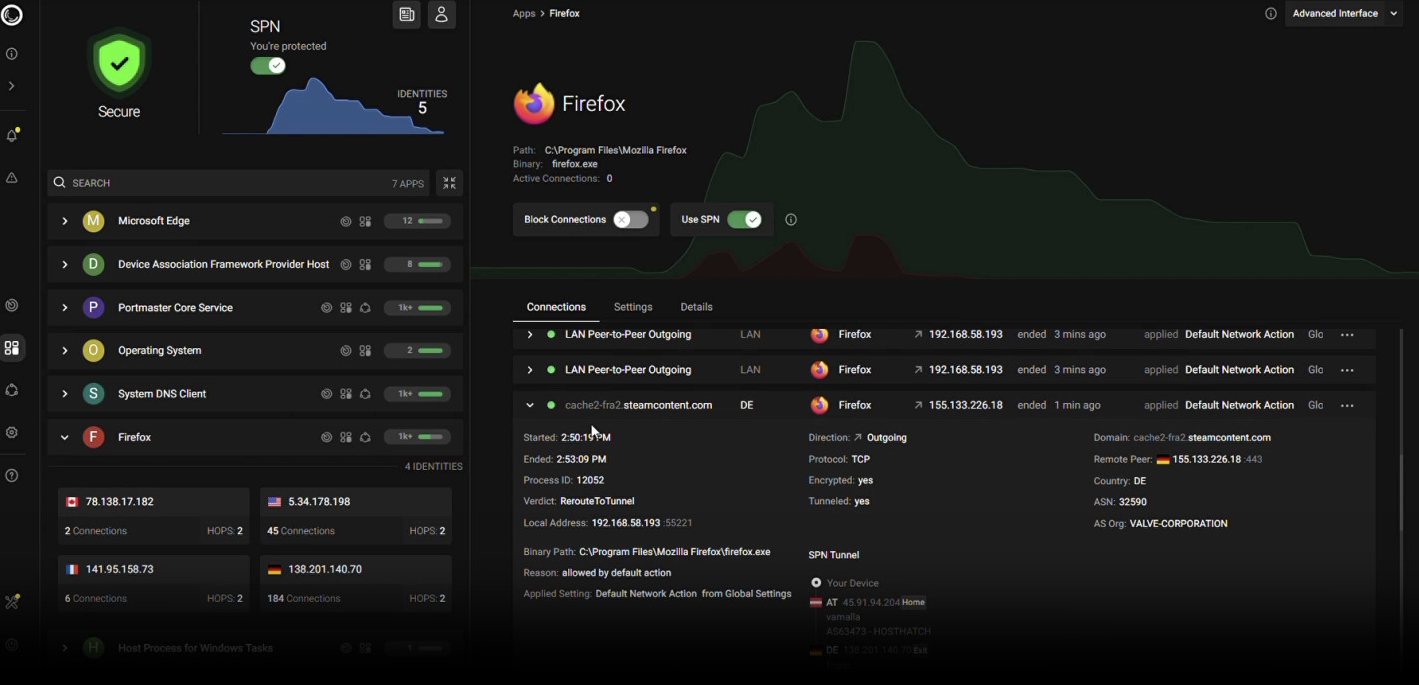Expand Operating System row
Viewport: 1419px width, 685px height.
[64, 351]
